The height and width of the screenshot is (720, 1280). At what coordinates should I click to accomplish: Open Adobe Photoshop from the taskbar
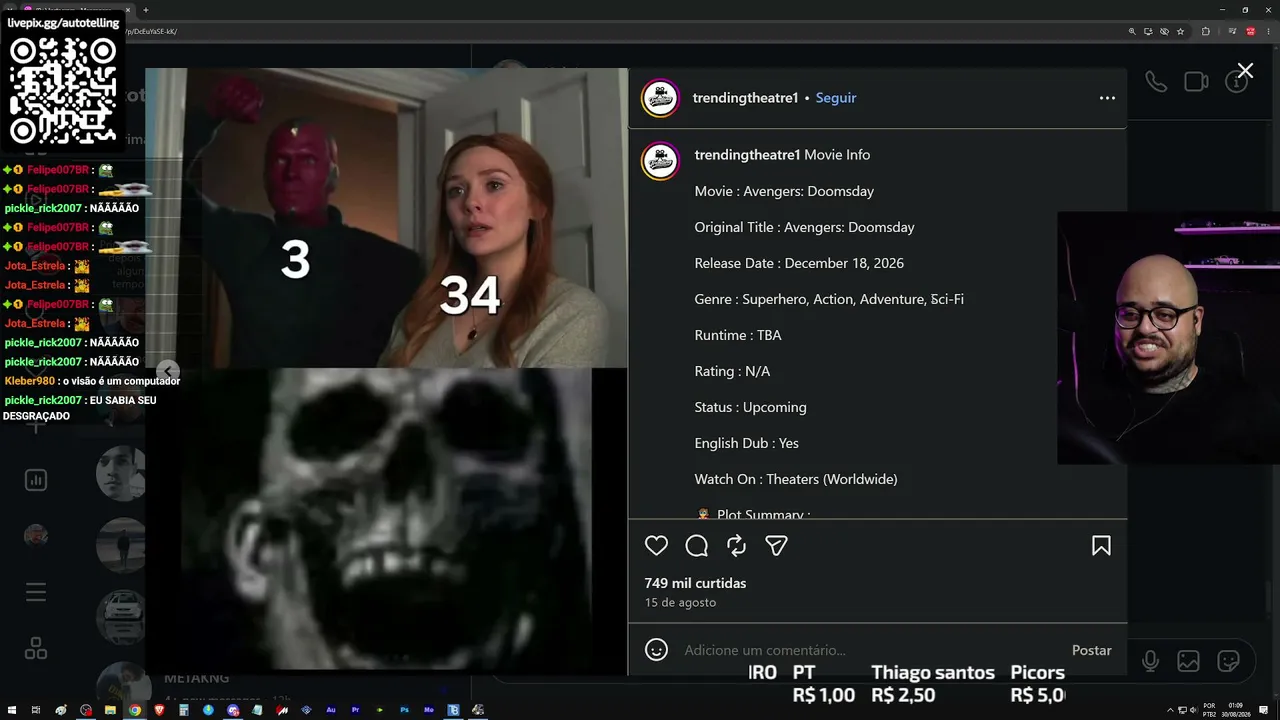[x=404, y=710]
